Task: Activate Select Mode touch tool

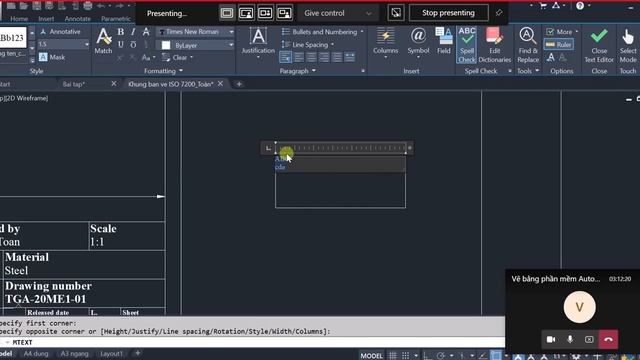Action: (628, 45)
